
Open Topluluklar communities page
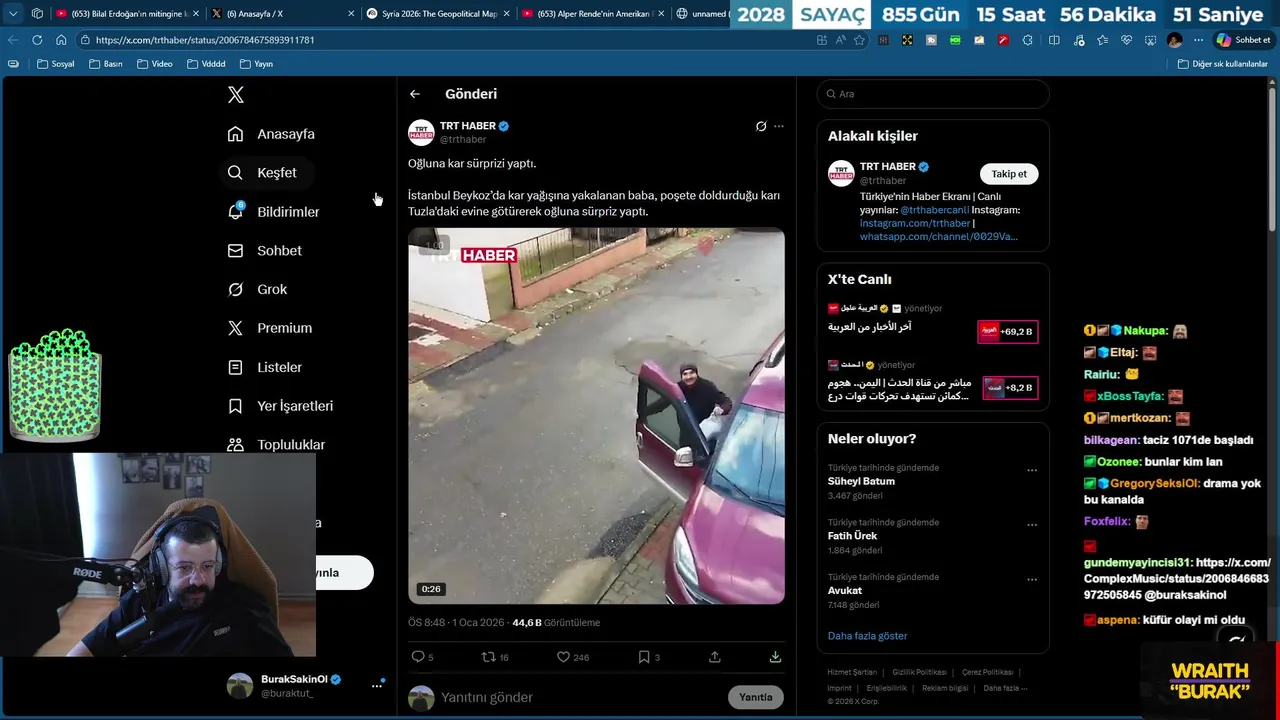click(x=276, y=445)
